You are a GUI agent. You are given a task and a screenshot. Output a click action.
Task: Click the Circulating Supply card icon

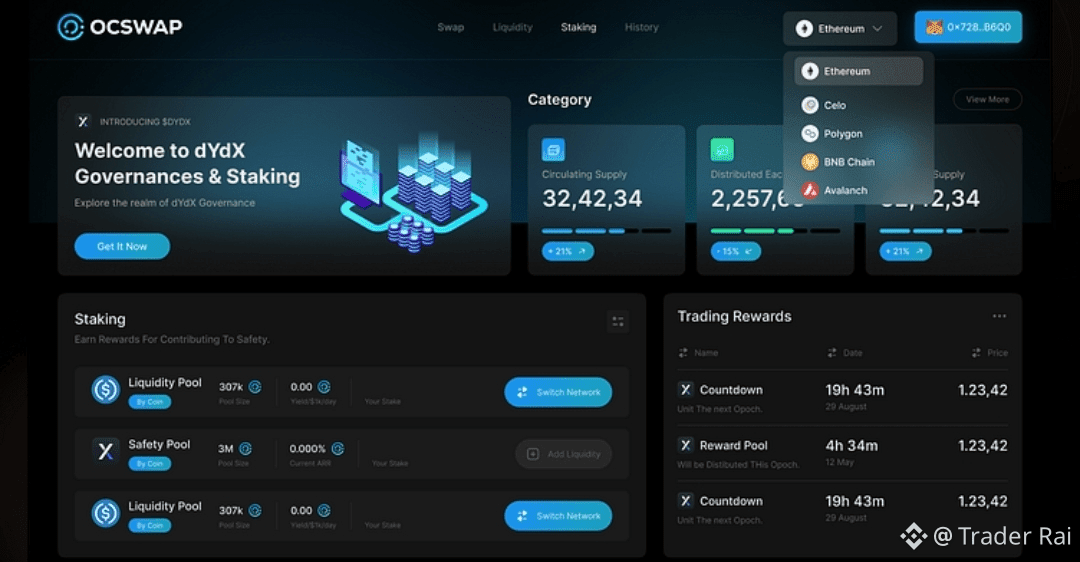tap(553, 149)
